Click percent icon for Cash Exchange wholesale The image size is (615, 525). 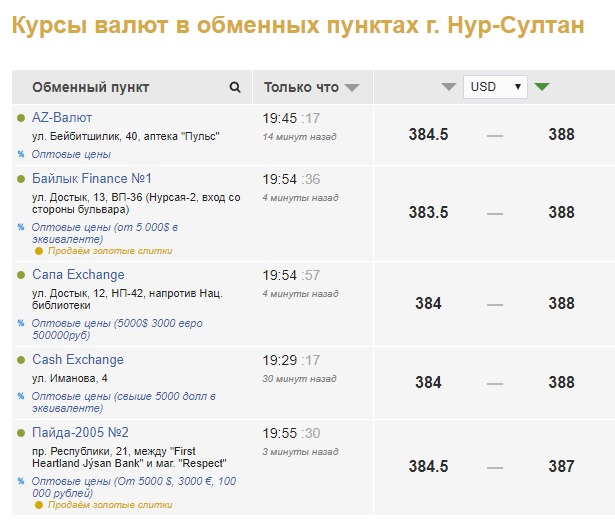[x=21, y=397]
